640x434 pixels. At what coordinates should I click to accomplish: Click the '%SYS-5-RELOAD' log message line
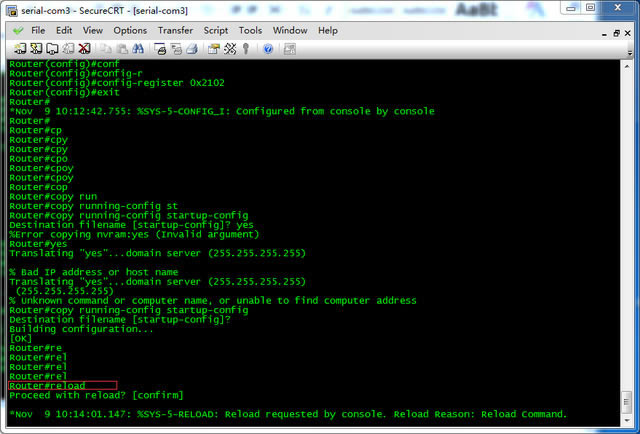[x=288, y=414]
